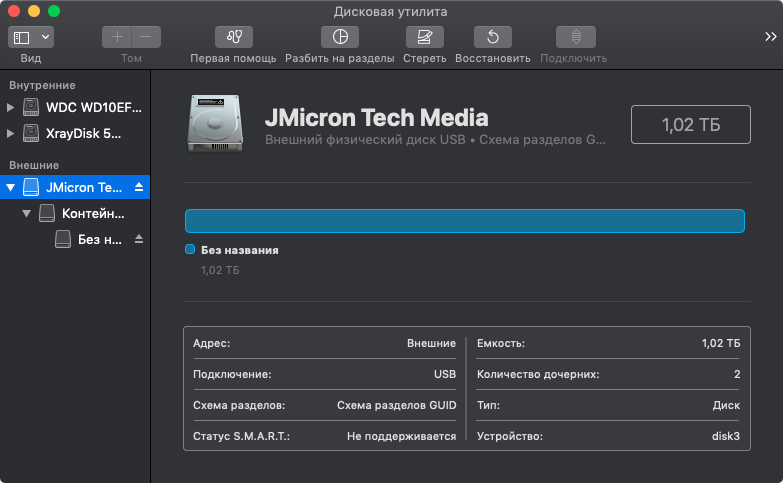Click the blue Без названия legend swatch

point(190,250)
